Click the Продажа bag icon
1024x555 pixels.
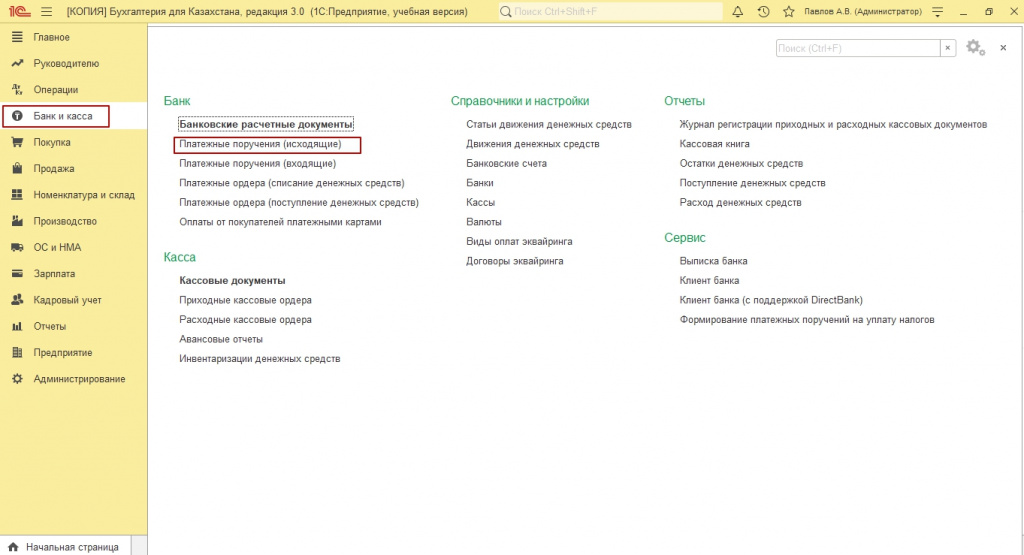(17, 168)
